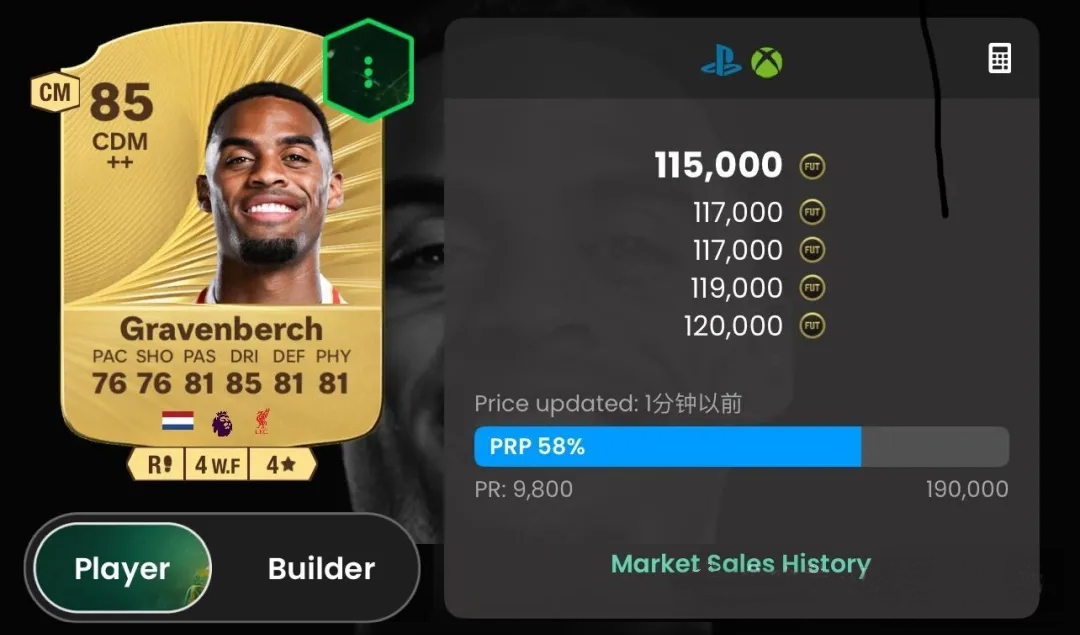The width and height of the screenshot is (1080, 635).
Task: Click the Liverpool club crest
Action: pyautogui.click(x=262, y=421)
